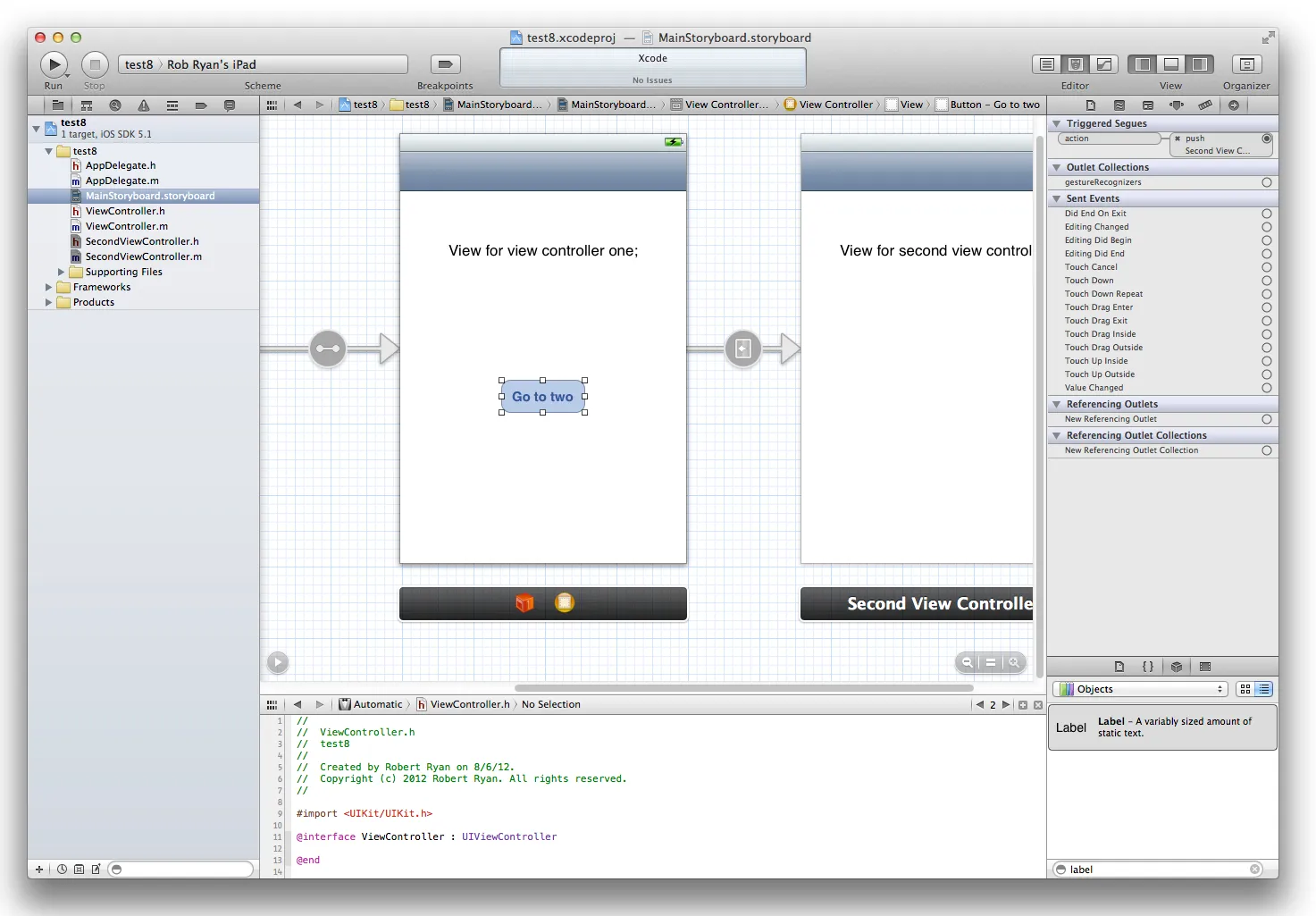Screen dimensions: 1316x916
Task: Show the Version editor
Action: pos(1104,64)
